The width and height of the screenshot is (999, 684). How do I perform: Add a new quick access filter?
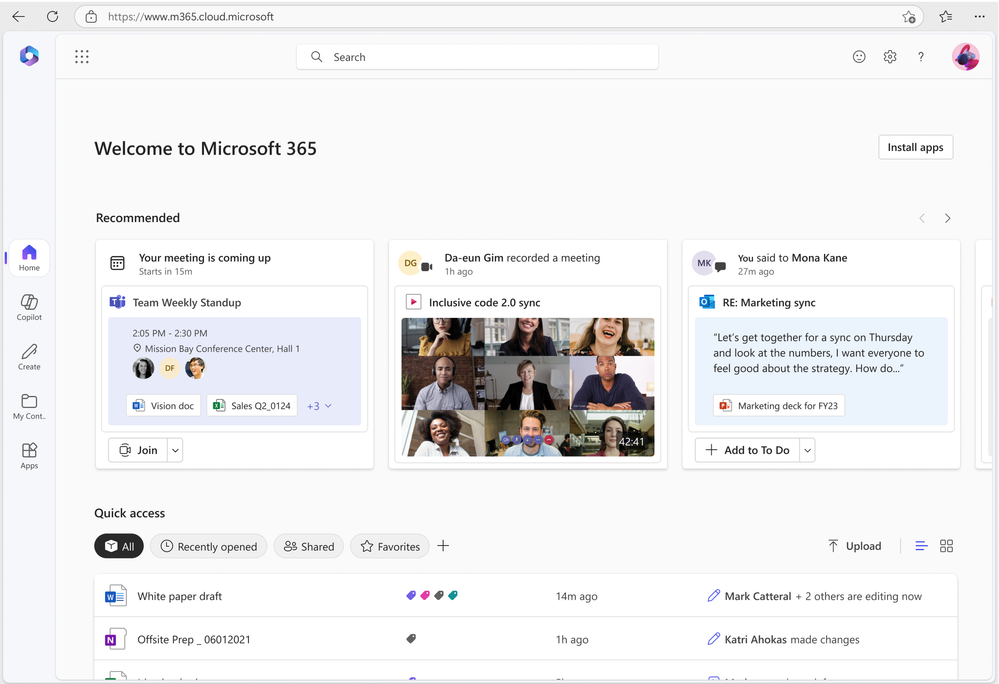[443, 546]
